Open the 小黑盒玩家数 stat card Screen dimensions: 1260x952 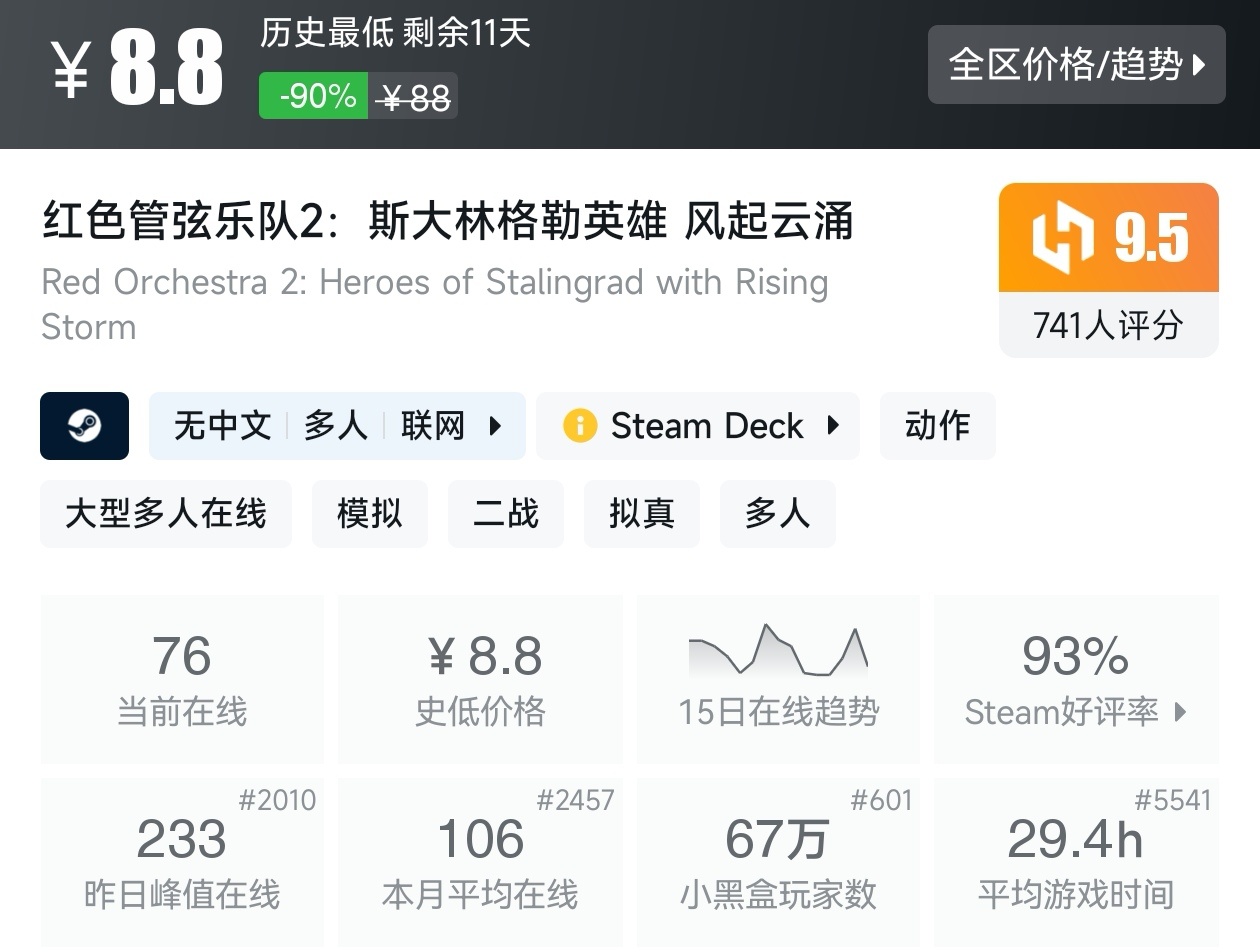pos(778,862)
